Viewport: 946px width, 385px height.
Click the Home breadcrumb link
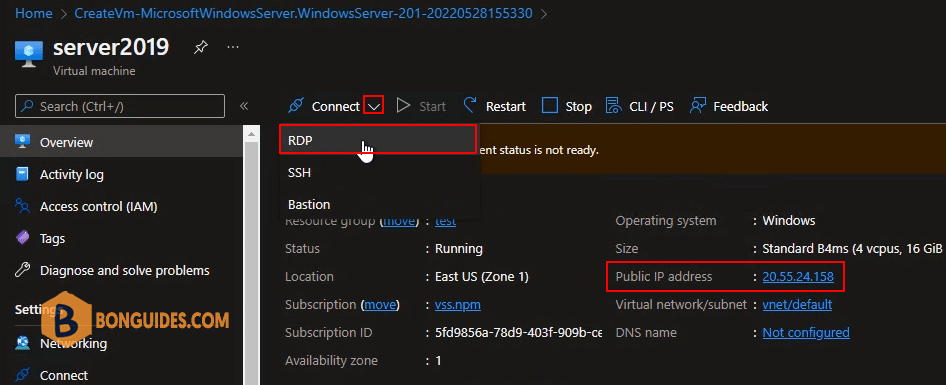(x=34, y=13)
